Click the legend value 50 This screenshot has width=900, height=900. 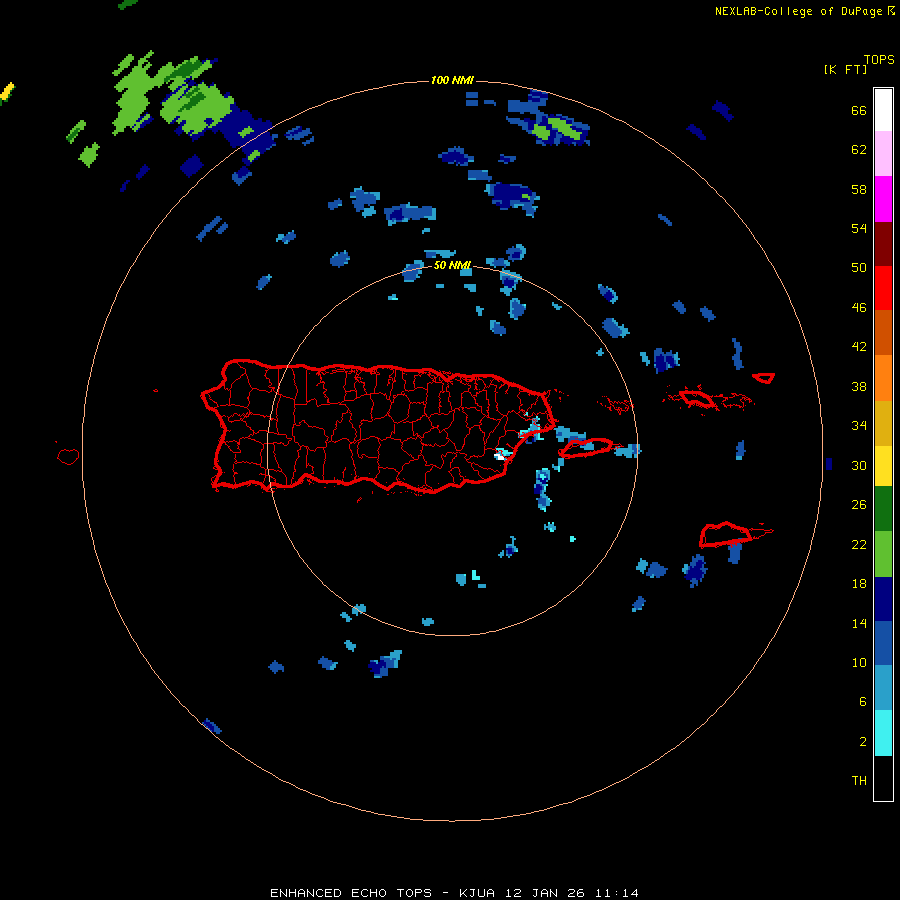[x=859, y=268]
